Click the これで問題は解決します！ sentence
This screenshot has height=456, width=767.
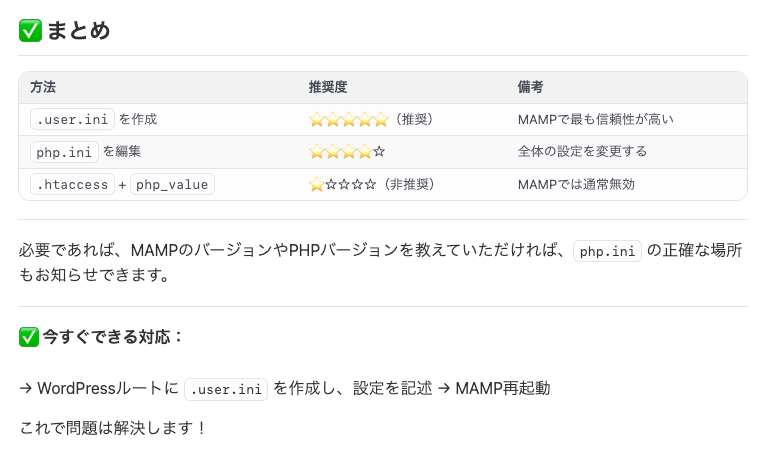(113, 429)
